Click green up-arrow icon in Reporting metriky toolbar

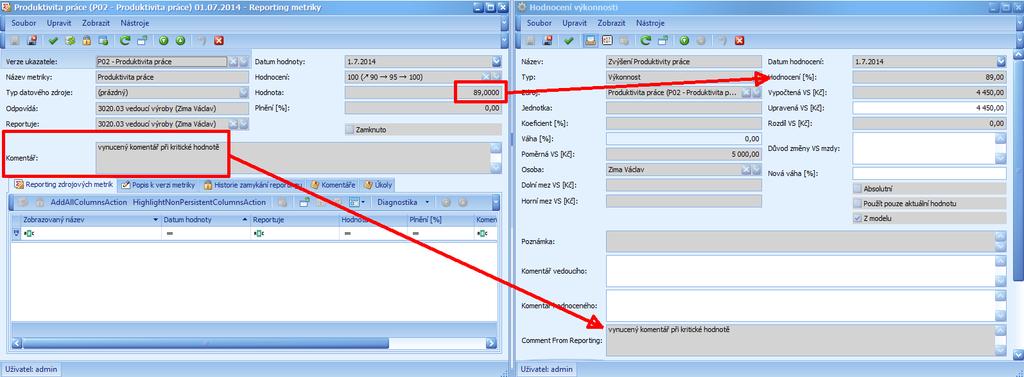180,41
